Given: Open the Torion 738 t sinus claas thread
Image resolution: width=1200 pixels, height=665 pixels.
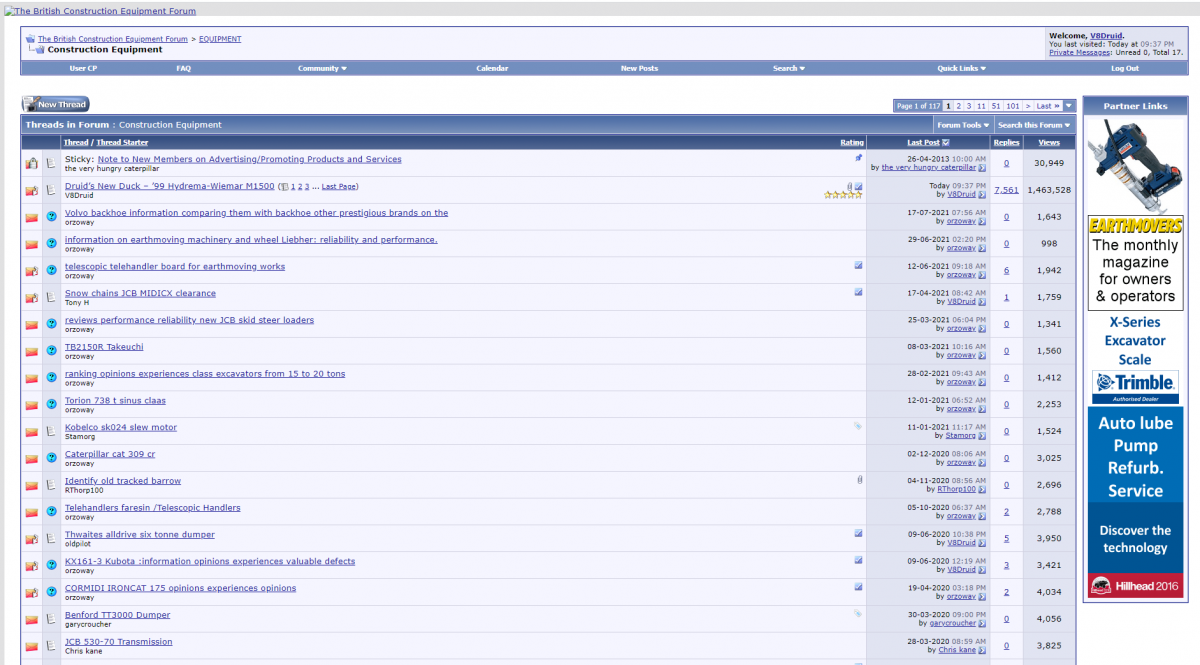Looking at the screenshot, I should pyautogui.click(x=116, y=400).
